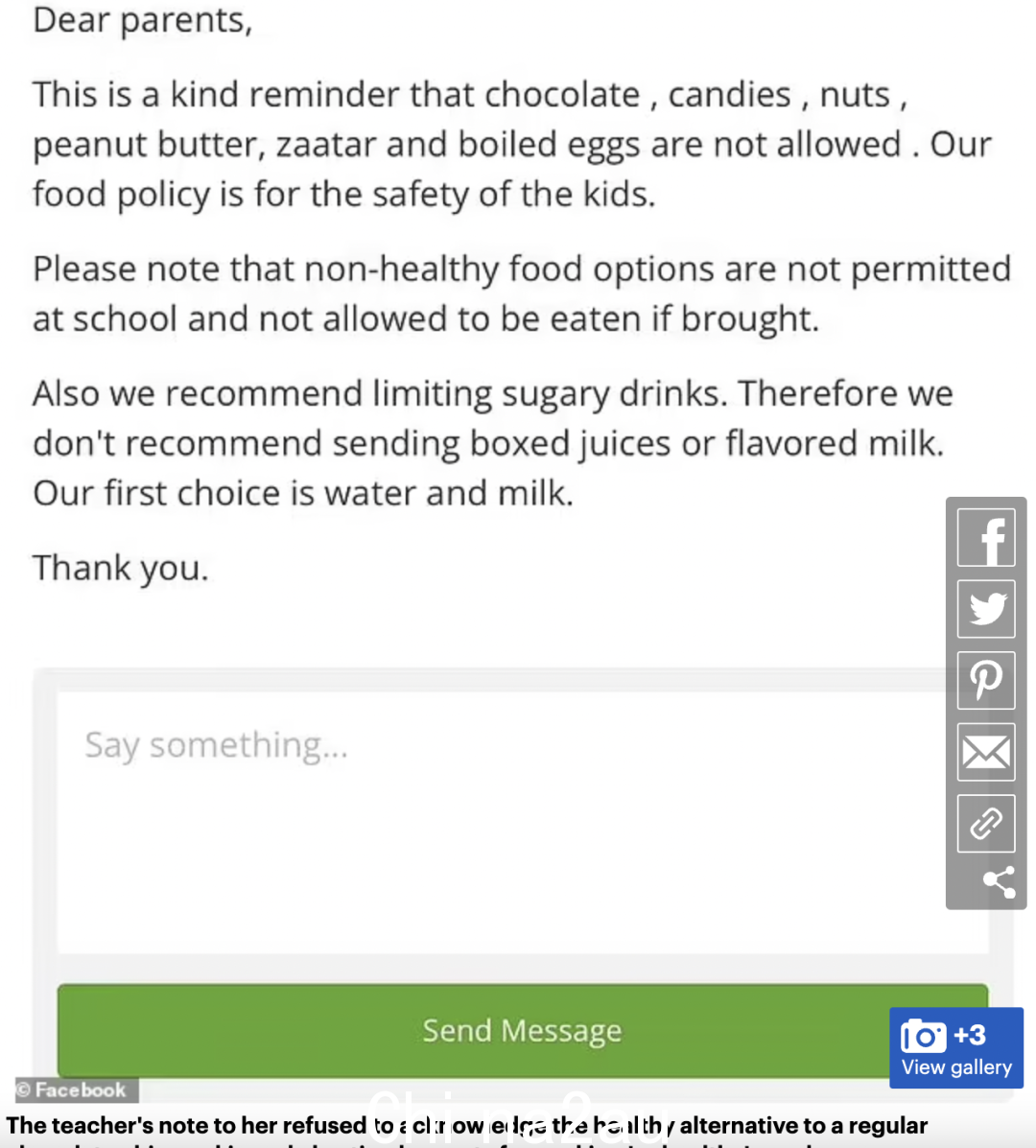Click the paragraph about non-healthy food options
The height and width of the screenshot is (1148, 1036).
click(x=521, y=293)
